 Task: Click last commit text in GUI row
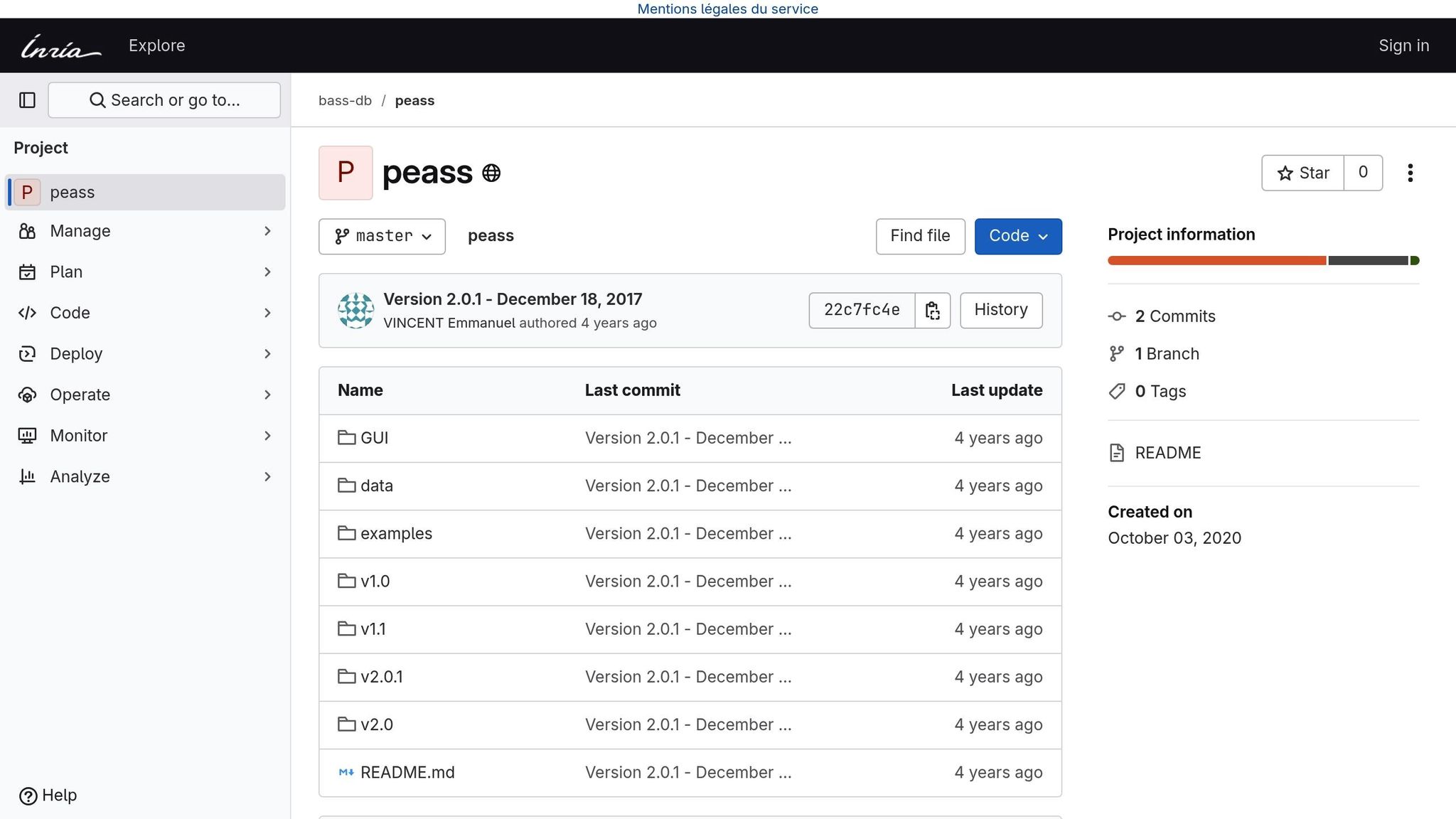coord(688,438)
